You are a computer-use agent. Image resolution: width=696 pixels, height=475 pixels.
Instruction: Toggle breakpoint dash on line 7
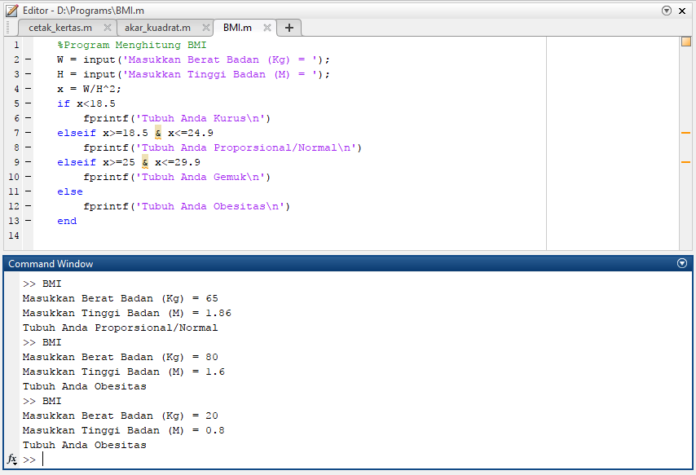(28, 133)
